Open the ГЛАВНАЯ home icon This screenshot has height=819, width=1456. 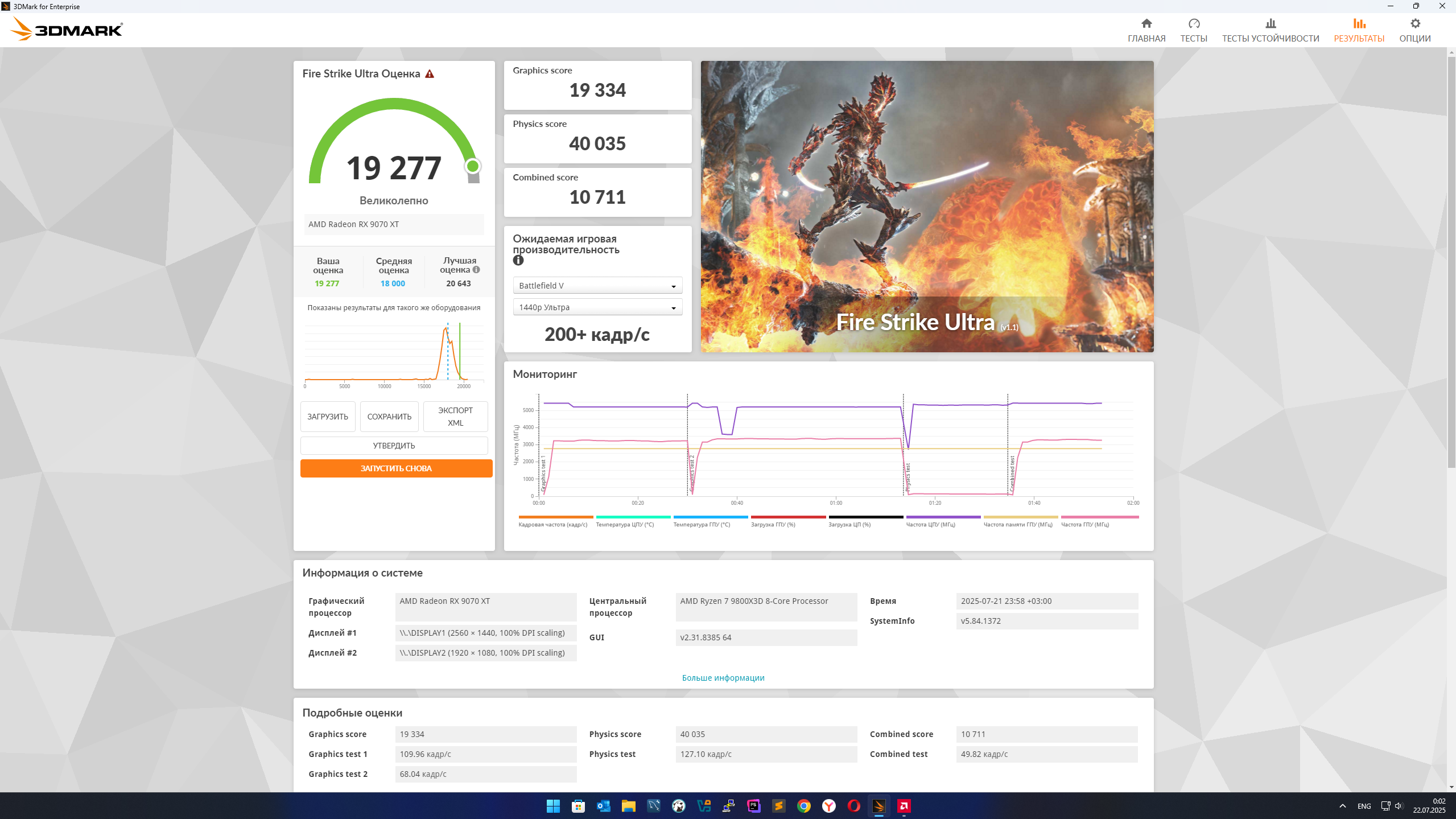coord(1146,24)
